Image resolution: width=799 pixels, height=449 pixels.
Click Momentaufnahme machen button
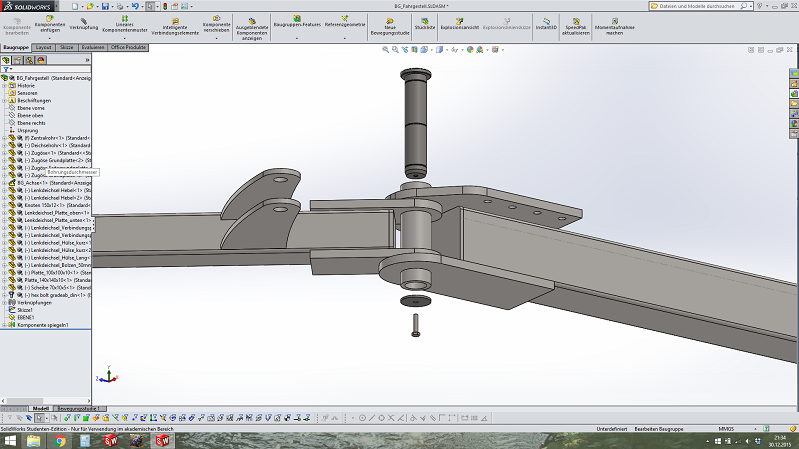click(615, 19)
